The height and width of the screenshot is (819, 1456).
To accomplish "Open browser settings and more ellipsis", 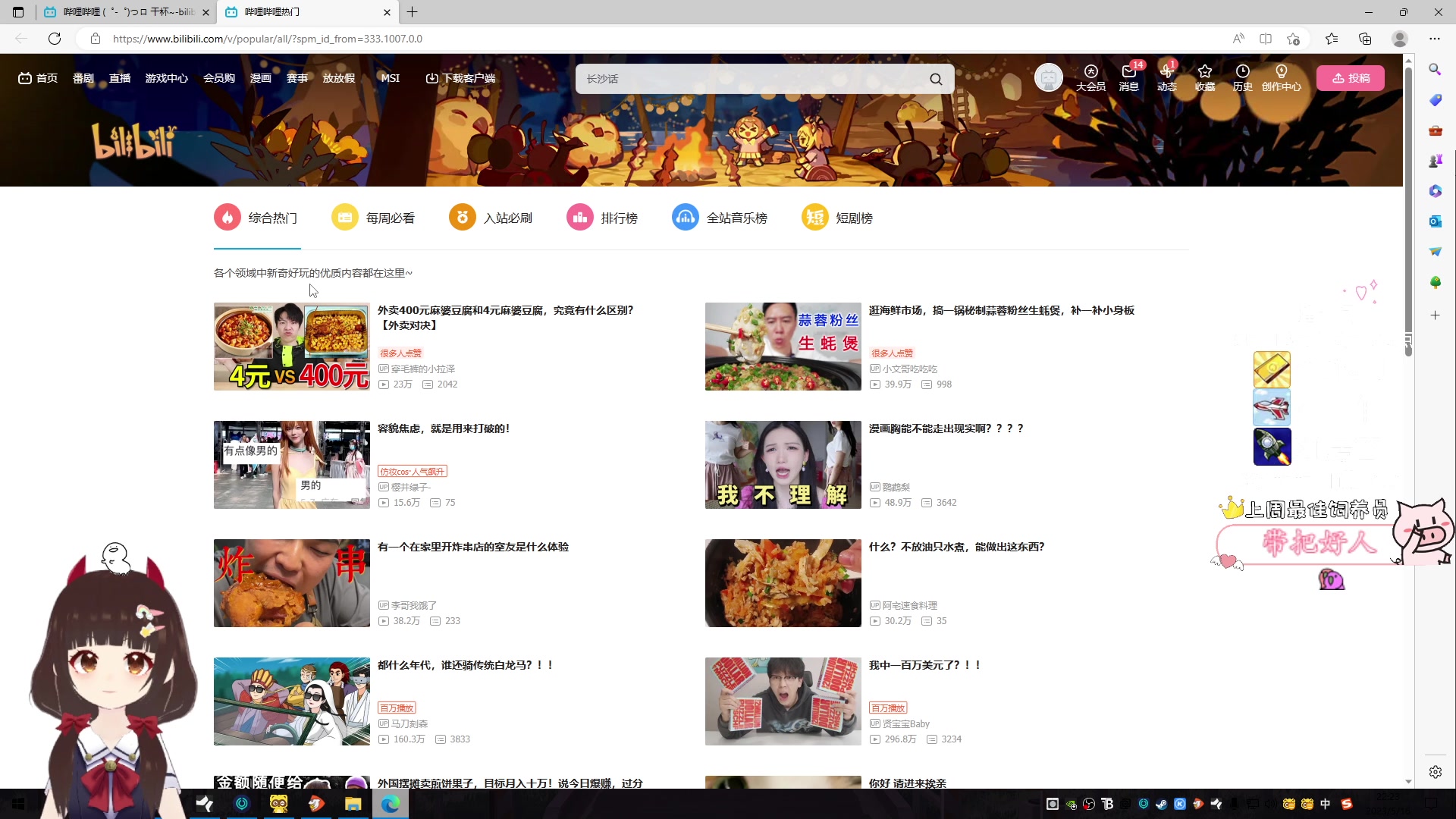I will [1435, 39].
